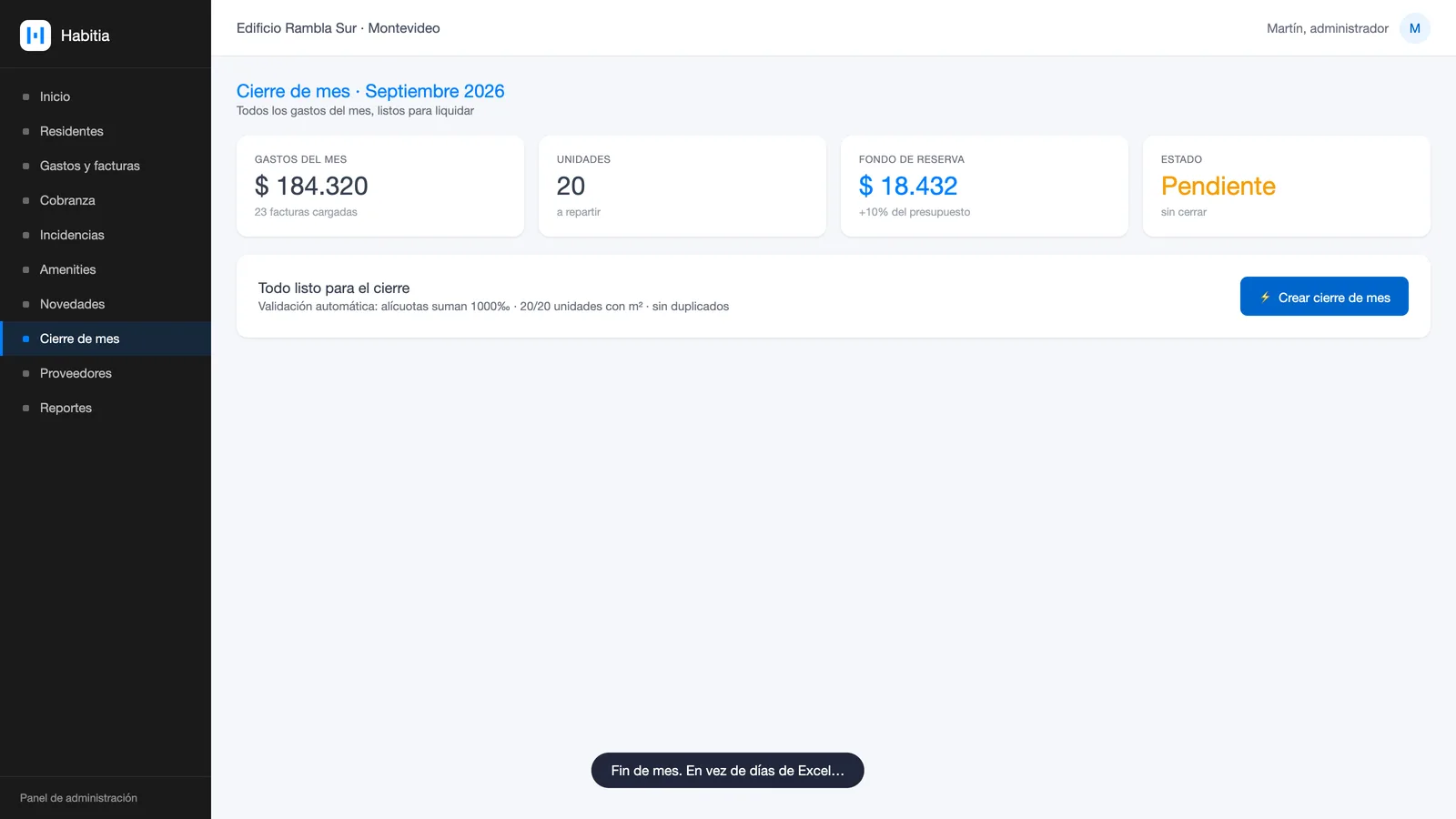Open Martín's user avatar
The image size is (1456, 819).
coord(1414,28)
